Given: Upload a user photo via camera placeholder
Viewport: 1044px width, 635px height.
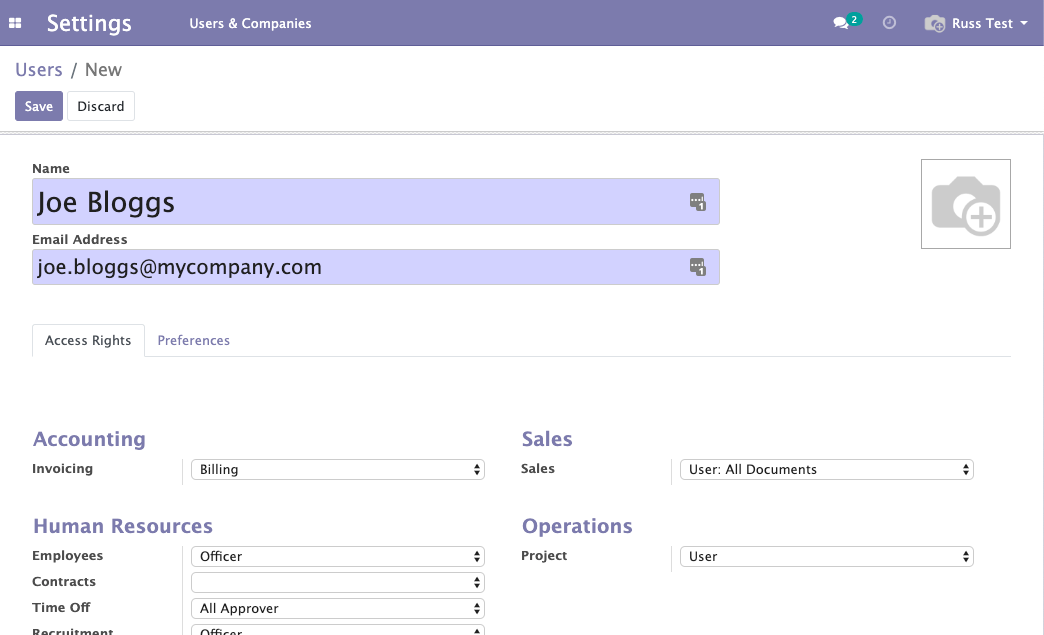Looking at the screenshot, I should (x=965, y=204).
